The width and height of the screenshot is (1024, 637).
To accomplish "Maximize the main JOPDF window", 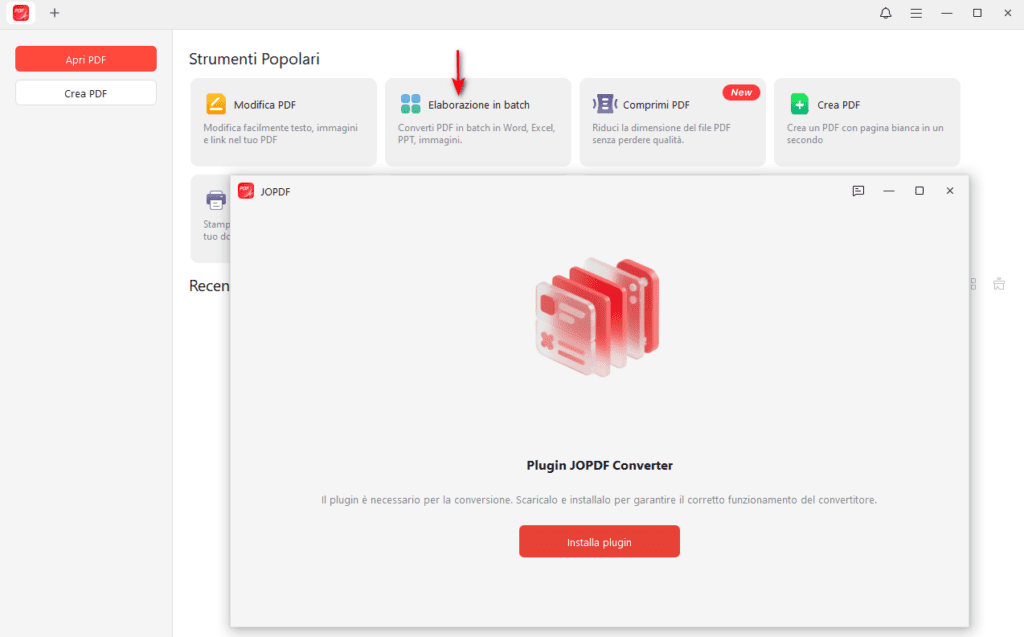I will (x=977, y=13).
